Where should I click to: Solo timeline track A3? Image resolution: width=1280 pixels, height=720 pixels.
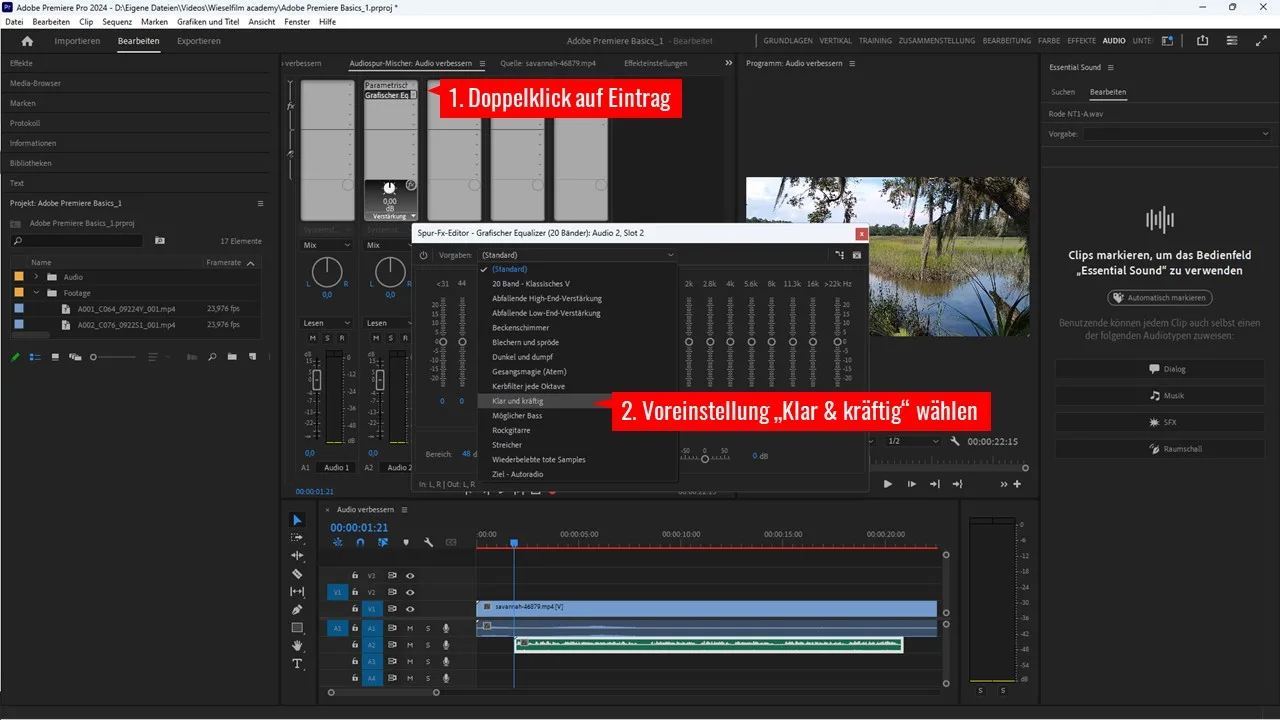[428, 662]
